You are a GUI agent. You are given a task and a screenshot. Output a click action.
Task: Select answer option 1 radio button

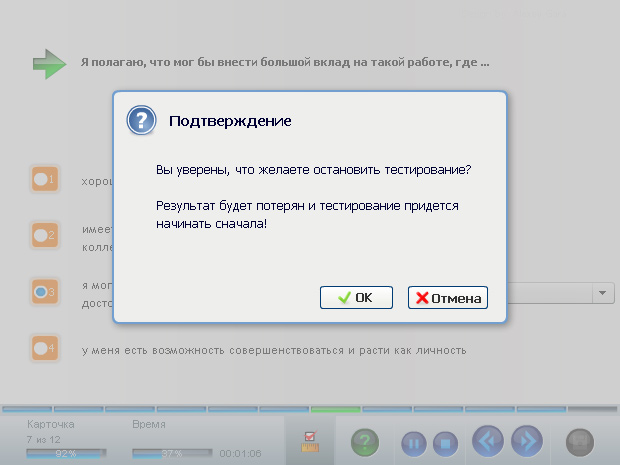click(45, 179)
